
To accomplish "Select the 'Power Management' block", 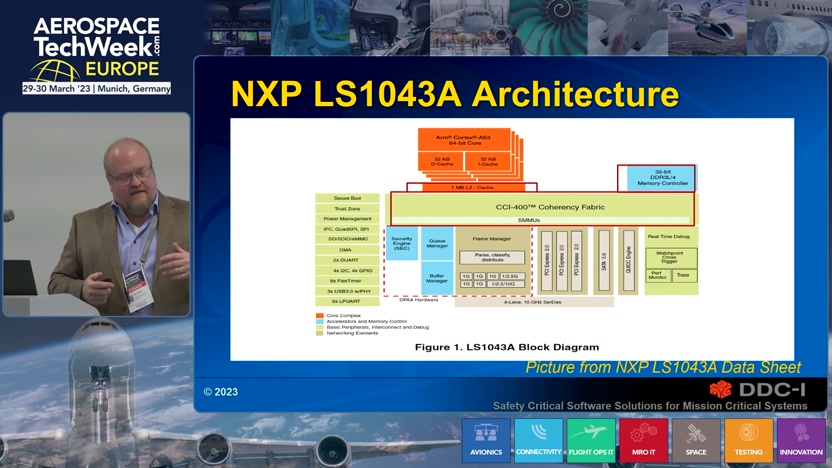I will point(348,219).
